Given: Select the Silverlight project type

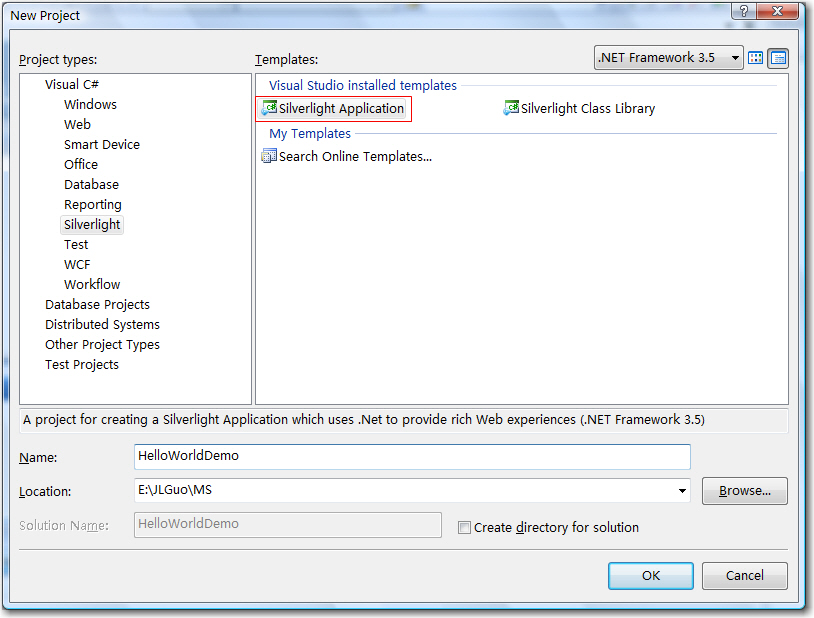Looking at the screenshot, I should coord(92,225).
